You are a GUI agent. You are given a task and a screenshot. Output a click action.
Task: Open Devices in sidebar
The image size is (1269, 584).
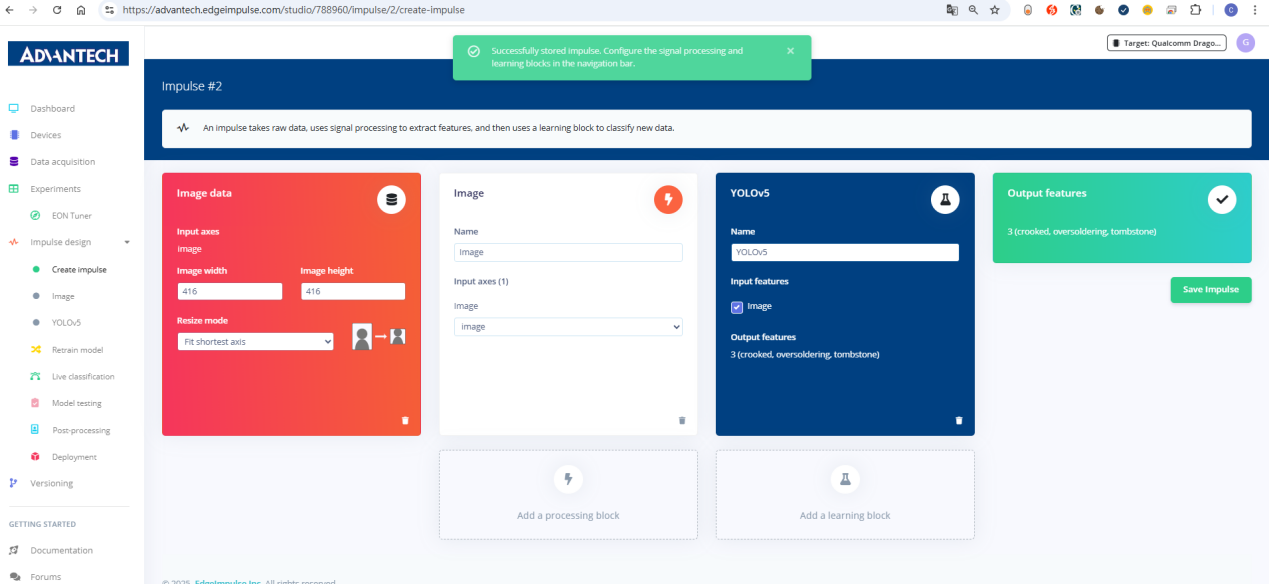(45, 135)
